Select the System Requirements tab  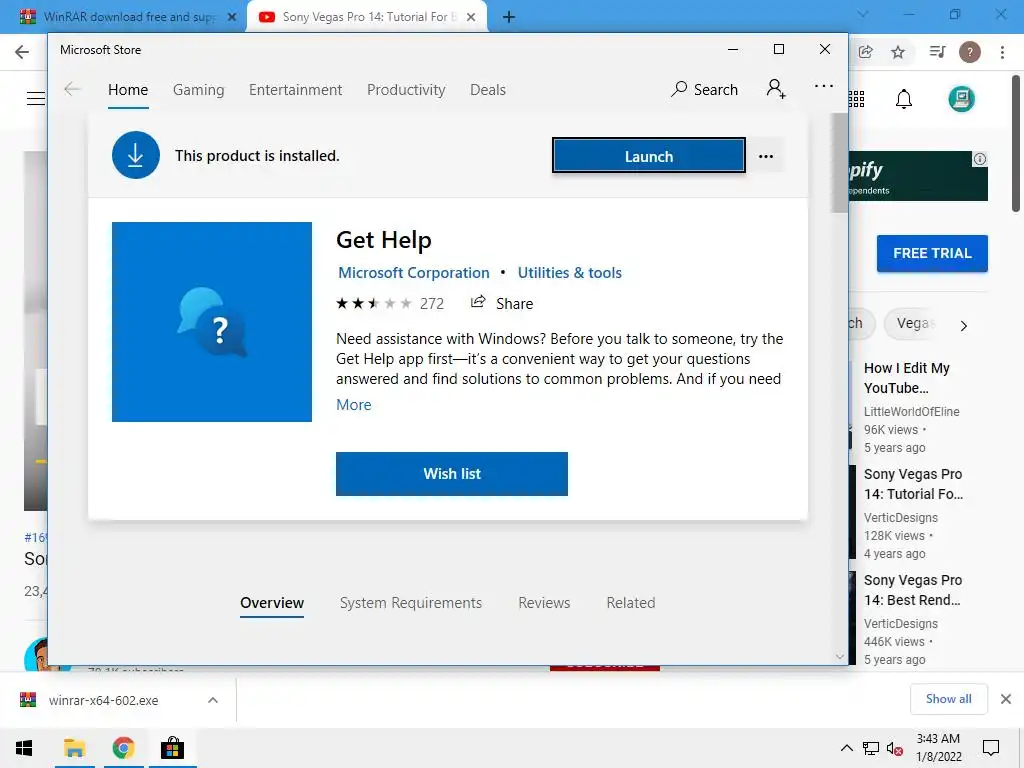click(x=411, y=603)
